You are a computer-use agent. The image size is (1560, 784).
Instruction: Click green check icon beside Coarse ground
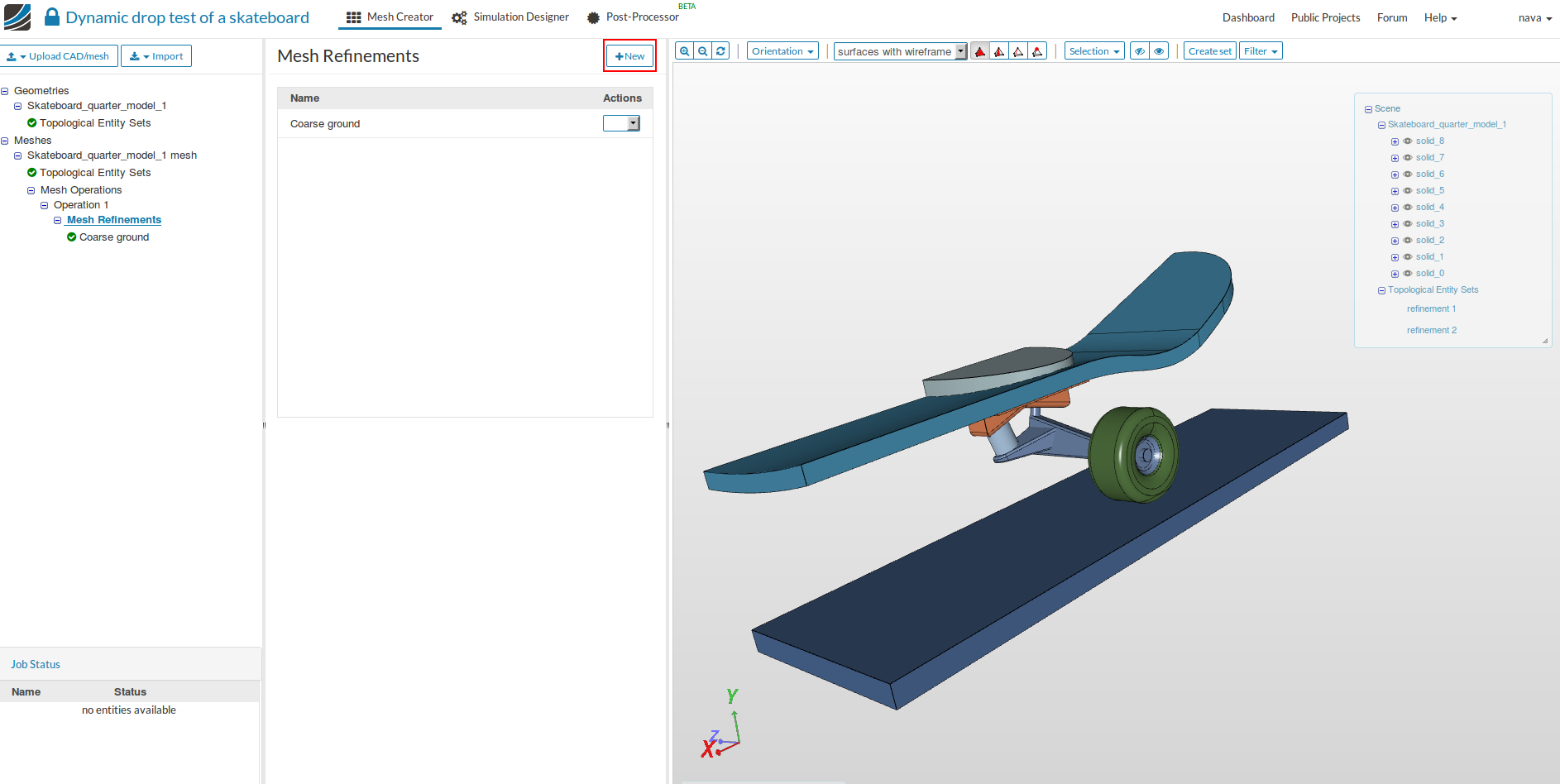point(72,237)
